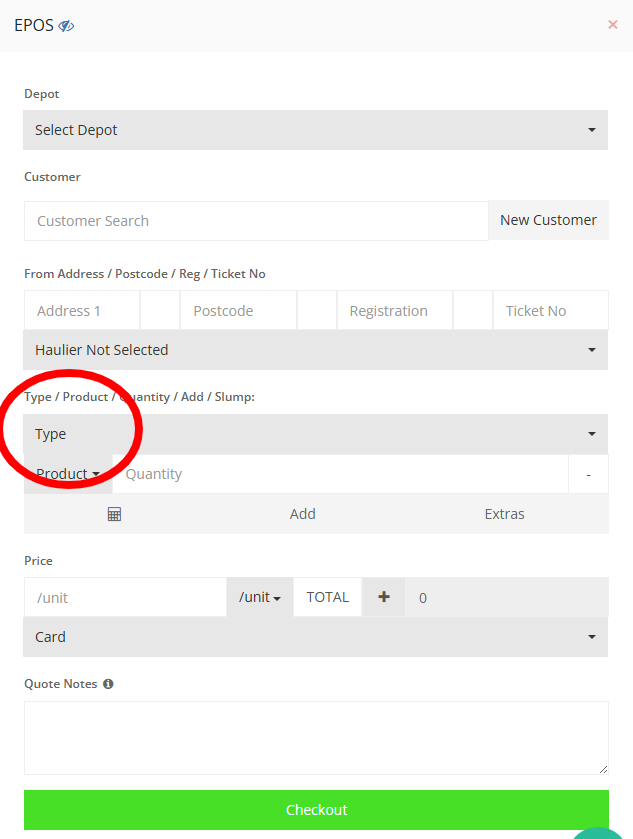Image resolution: width=633 pixels, height=839 pixels.
Task: Open the Type dropdown
Action: click(315, 434)
